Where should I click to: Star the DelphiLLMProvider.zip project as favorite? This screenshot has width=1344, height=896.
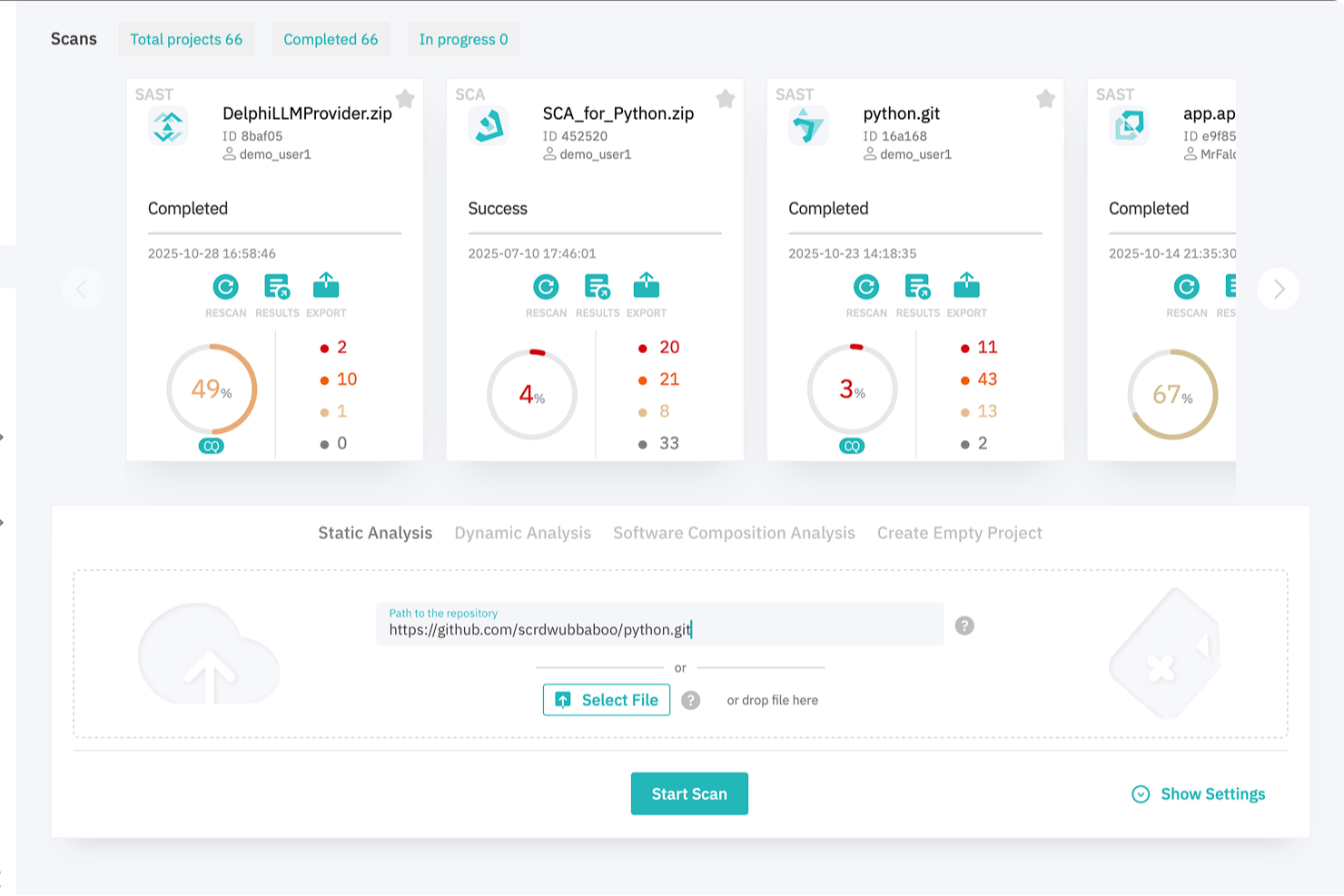tap(405, 98)
